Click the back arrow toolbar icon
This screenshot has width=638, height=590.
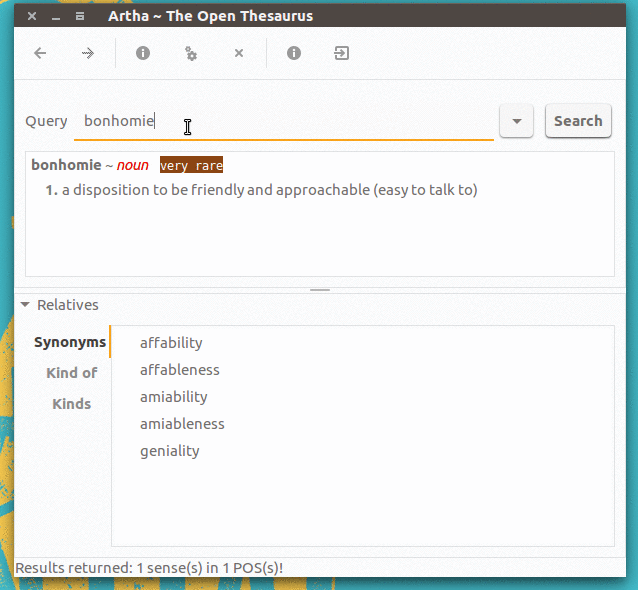(x=40, y=54)
